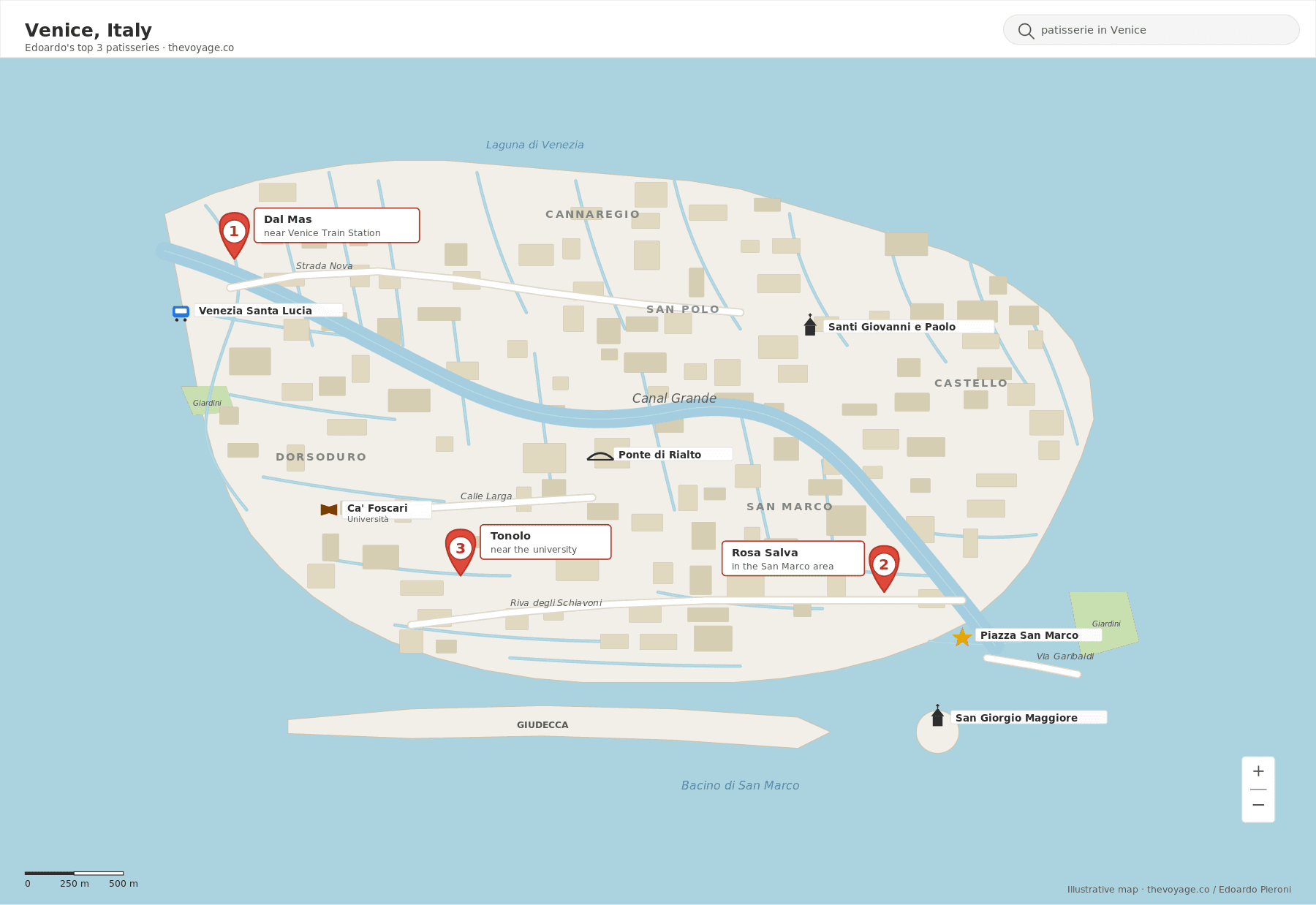Screen dimensions: 1316x905
Task: Click the Ca' Foscari Università label
Action: coord(387,512)
